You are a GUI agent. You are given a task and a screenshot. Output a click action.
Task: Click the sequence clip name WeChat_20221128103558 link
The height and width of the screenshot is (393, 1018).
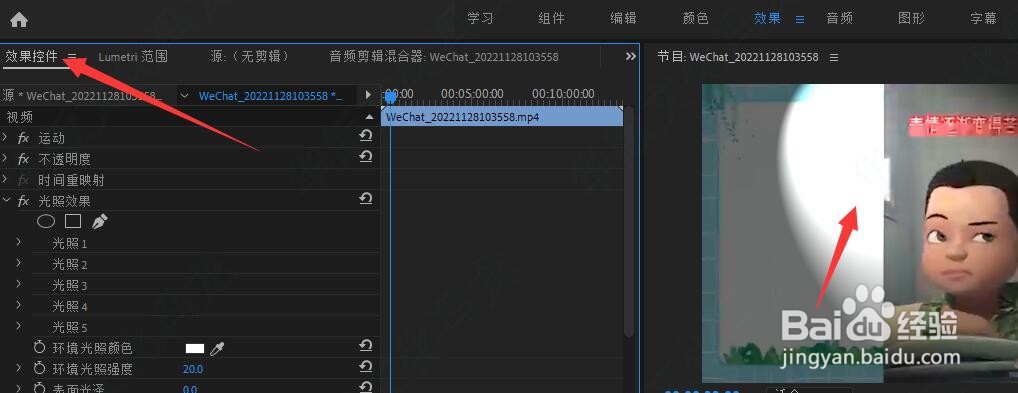[x=271, y=95]
